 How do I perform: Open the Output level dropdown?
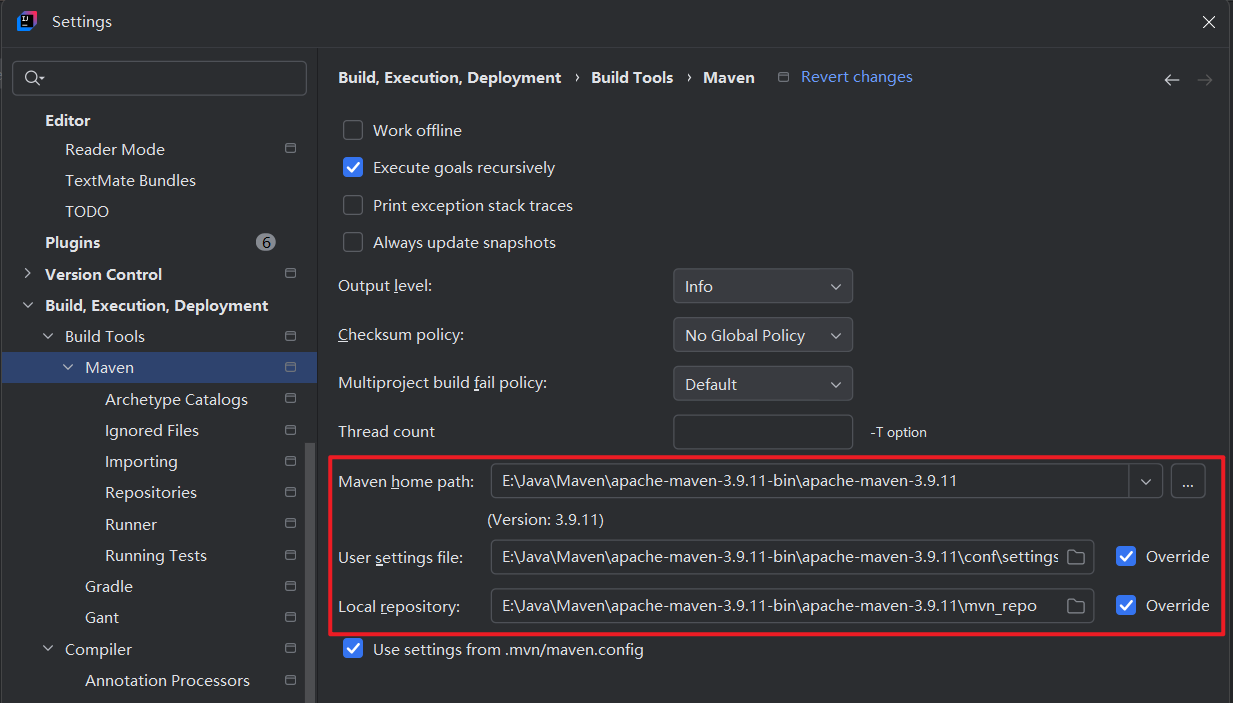tap(763, 286)
